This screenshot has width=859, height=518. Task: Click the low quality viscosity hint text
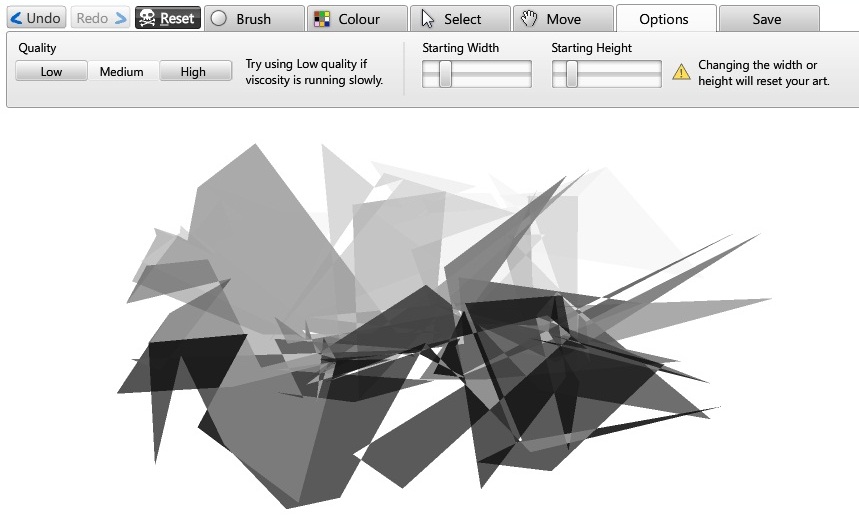click(x=314, y=72)
